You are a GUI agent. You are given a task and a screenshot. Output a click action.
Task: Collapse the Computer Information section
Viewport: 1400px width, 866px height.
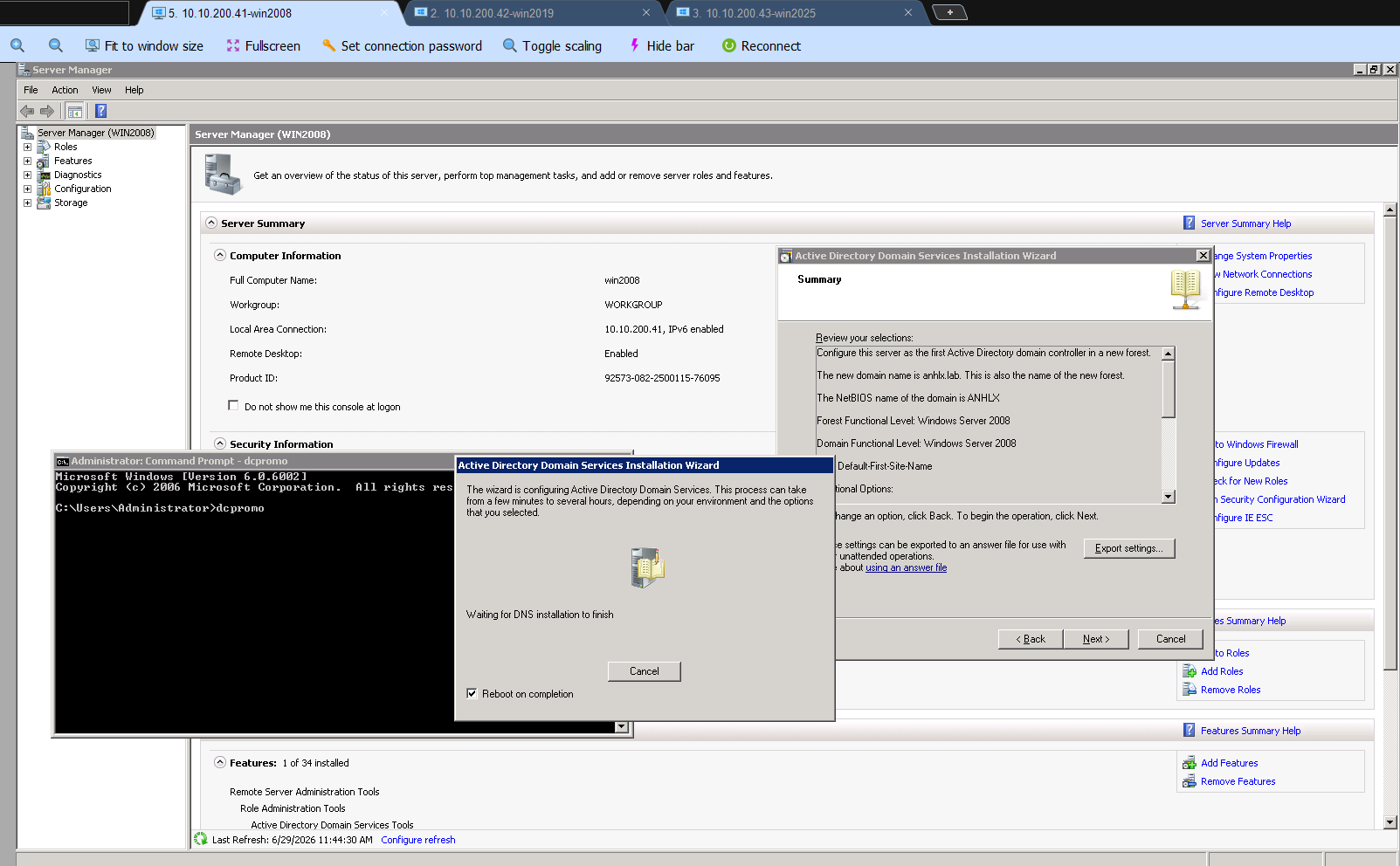click(x=220, y=255)
